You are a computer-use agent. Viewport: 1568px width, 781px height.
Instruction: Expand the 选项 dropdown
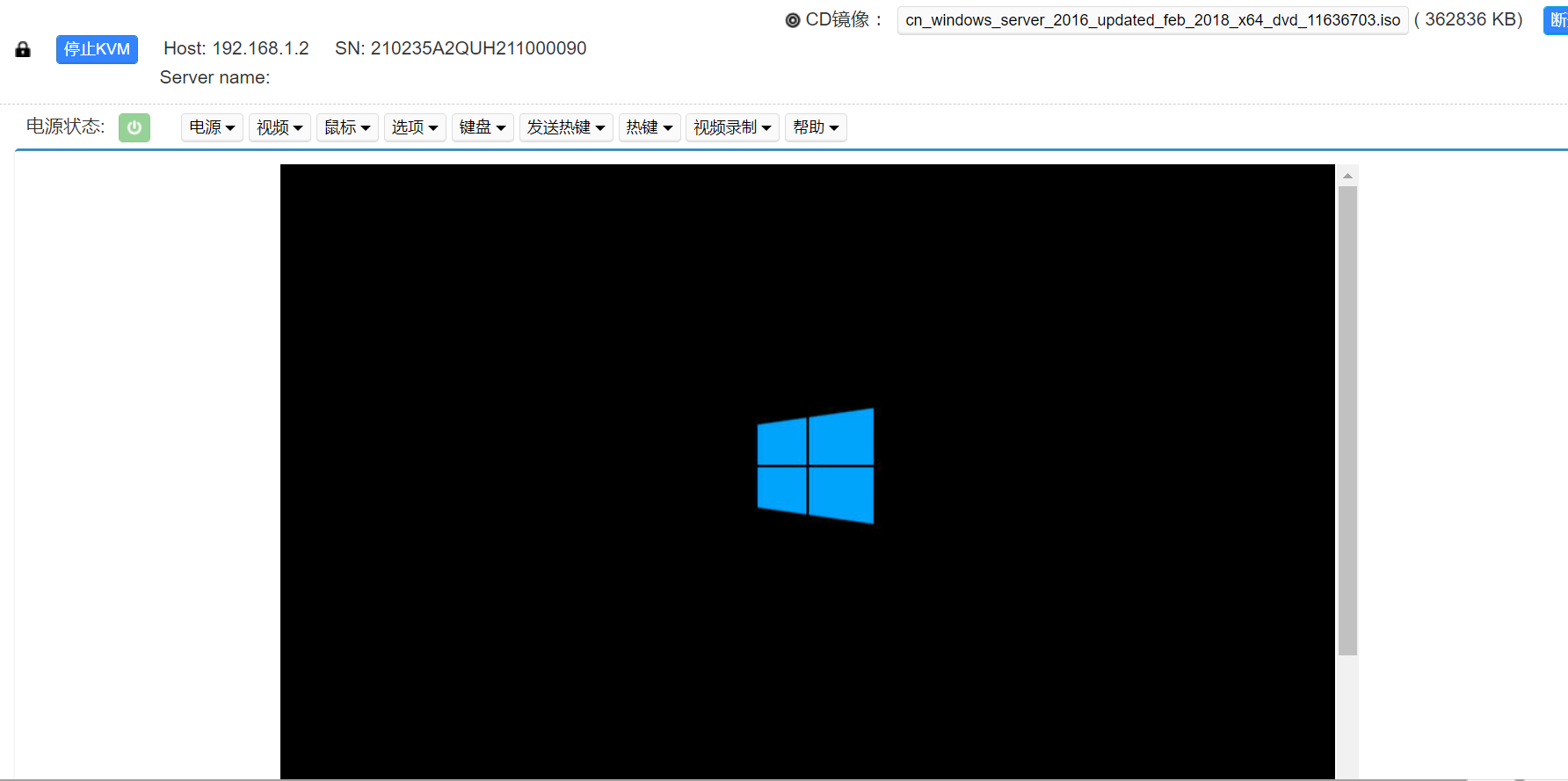415,127
